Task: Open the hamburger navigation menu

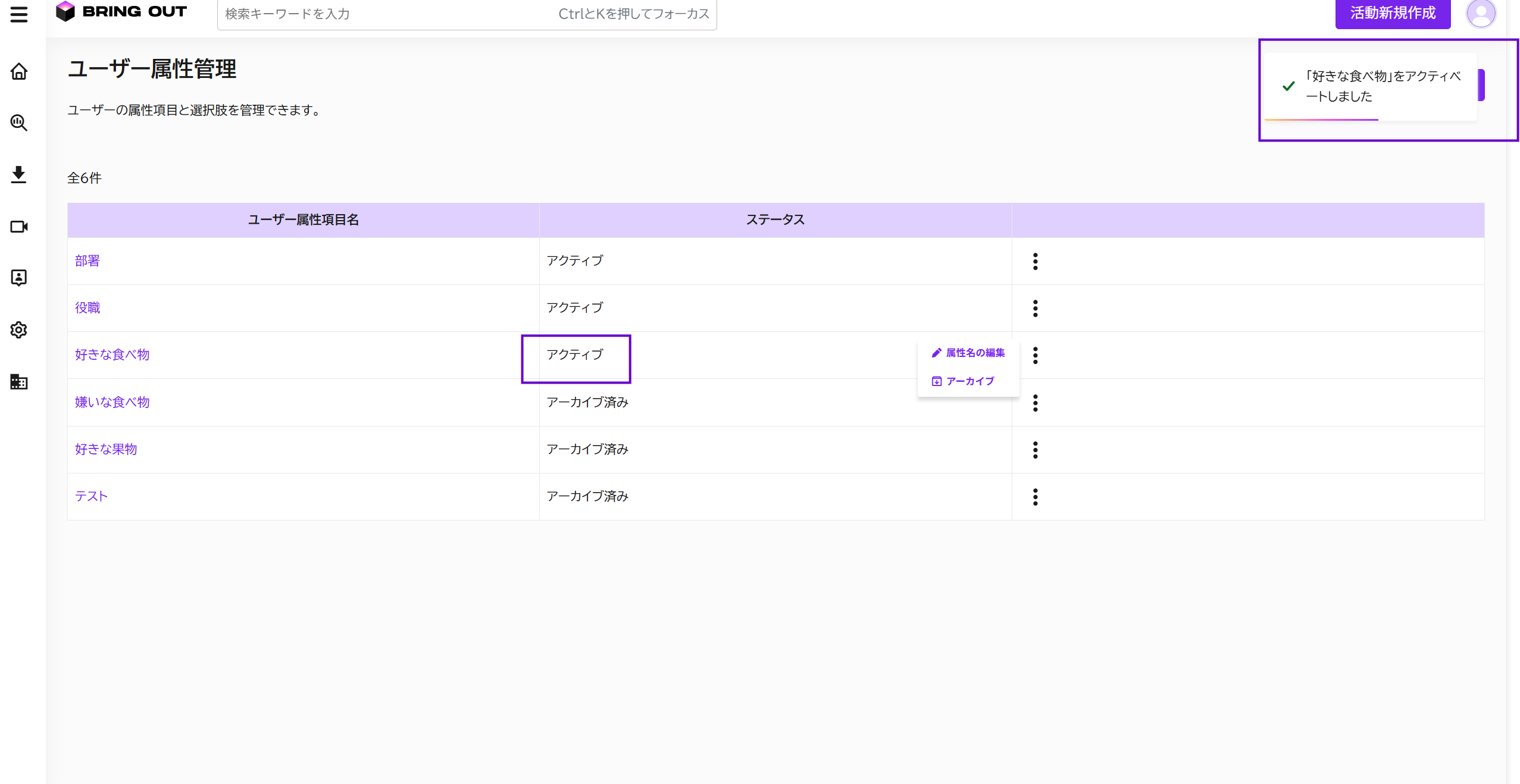Action: pyautogui.click(x=19, y=14)
